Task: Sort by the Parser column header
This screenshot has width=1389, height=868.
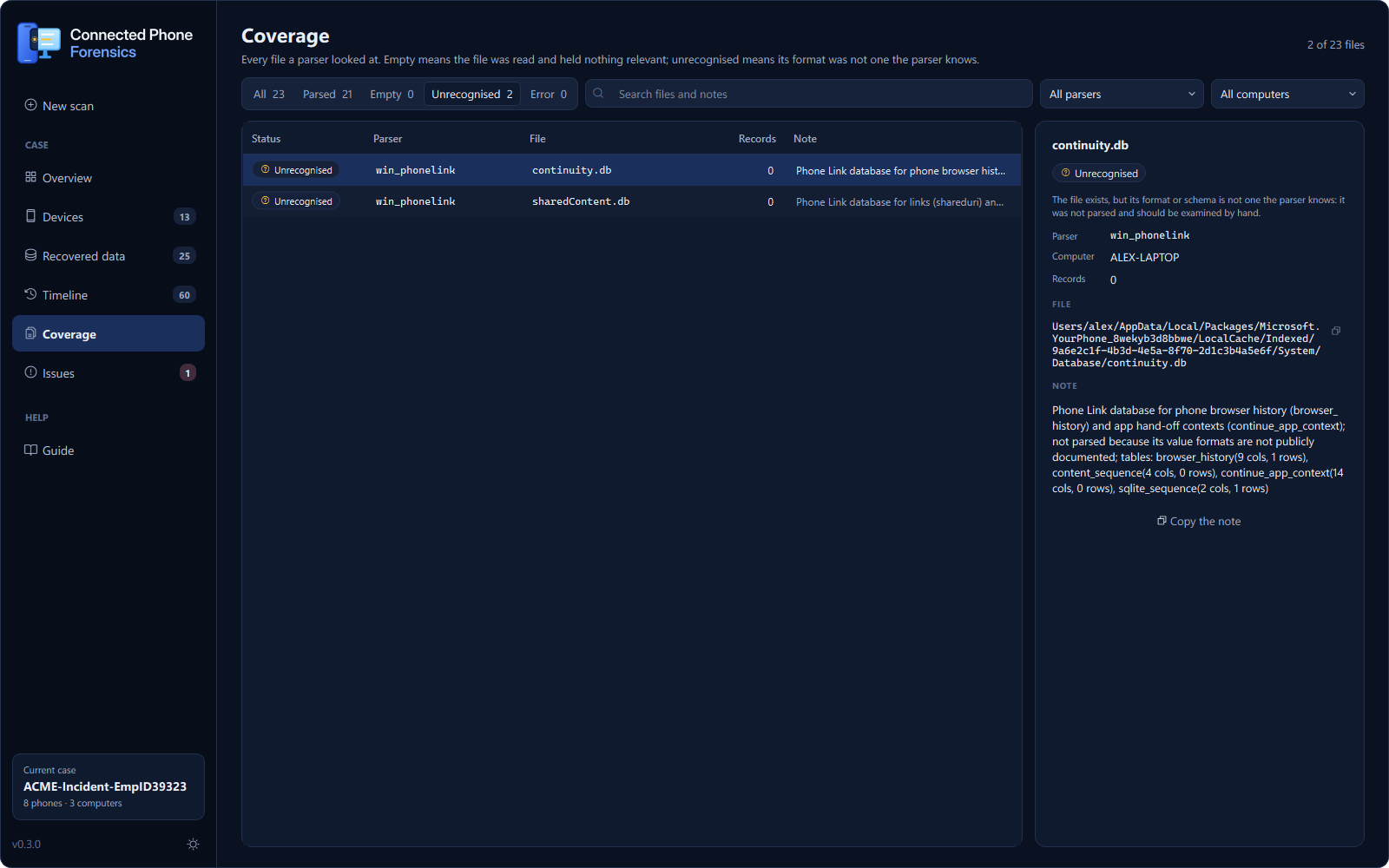Action: coord(388,139)
